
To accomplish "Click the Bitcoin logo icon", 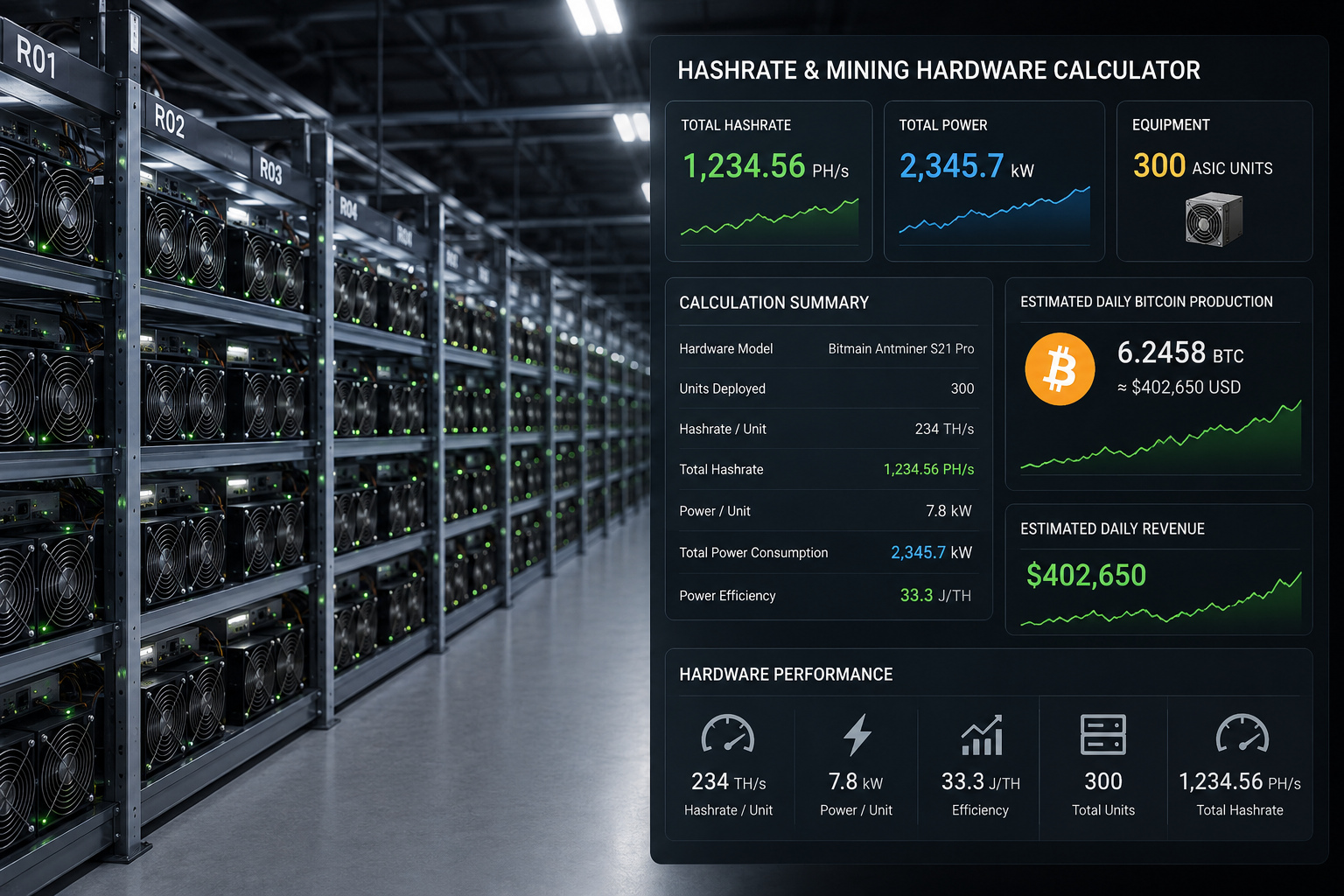I will point(1060,368).
